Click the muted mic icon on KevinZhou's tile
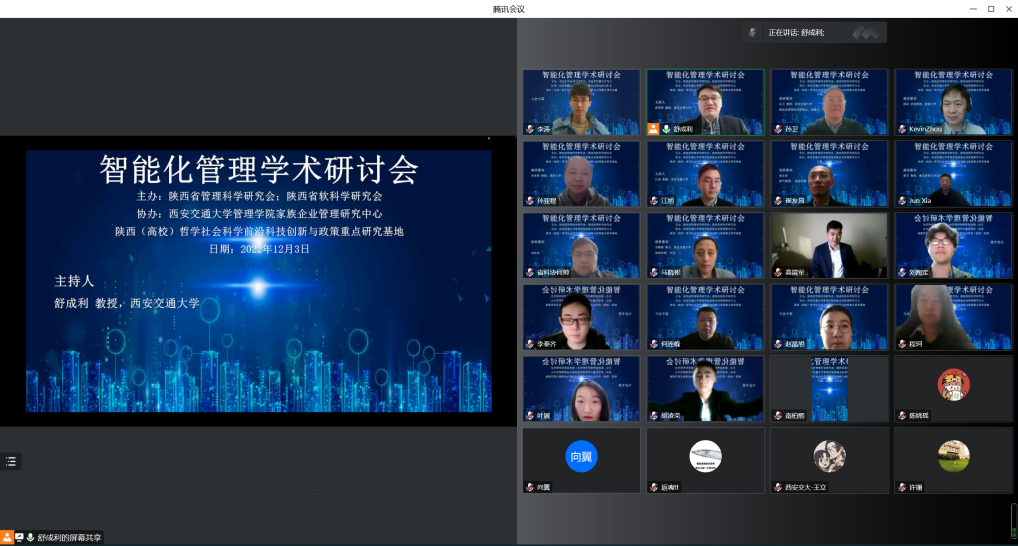Viewport: 1018px width, 546px height. [901, 129]
